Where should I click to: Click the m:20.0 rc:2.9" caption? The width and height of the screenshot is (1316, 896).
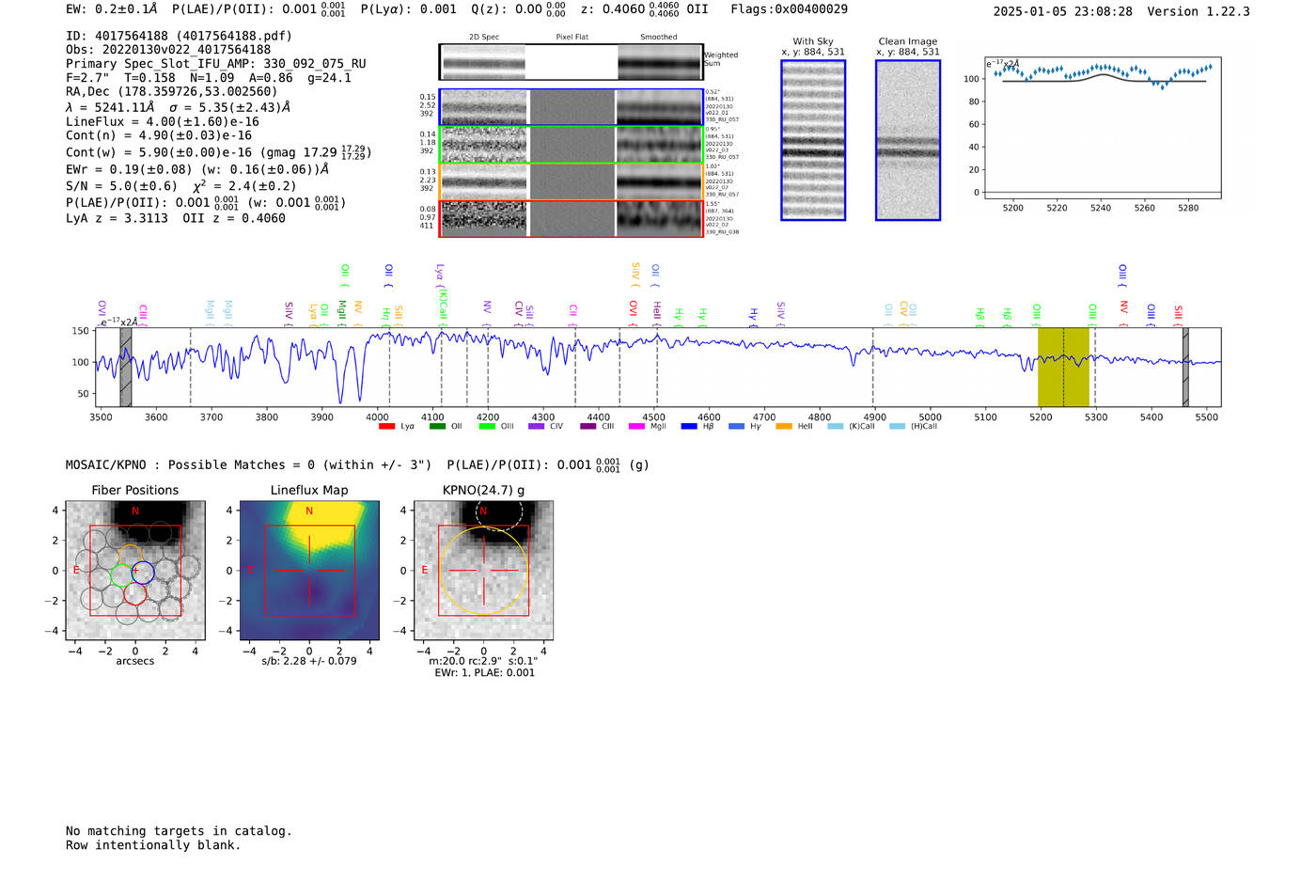tap(484, 661)
